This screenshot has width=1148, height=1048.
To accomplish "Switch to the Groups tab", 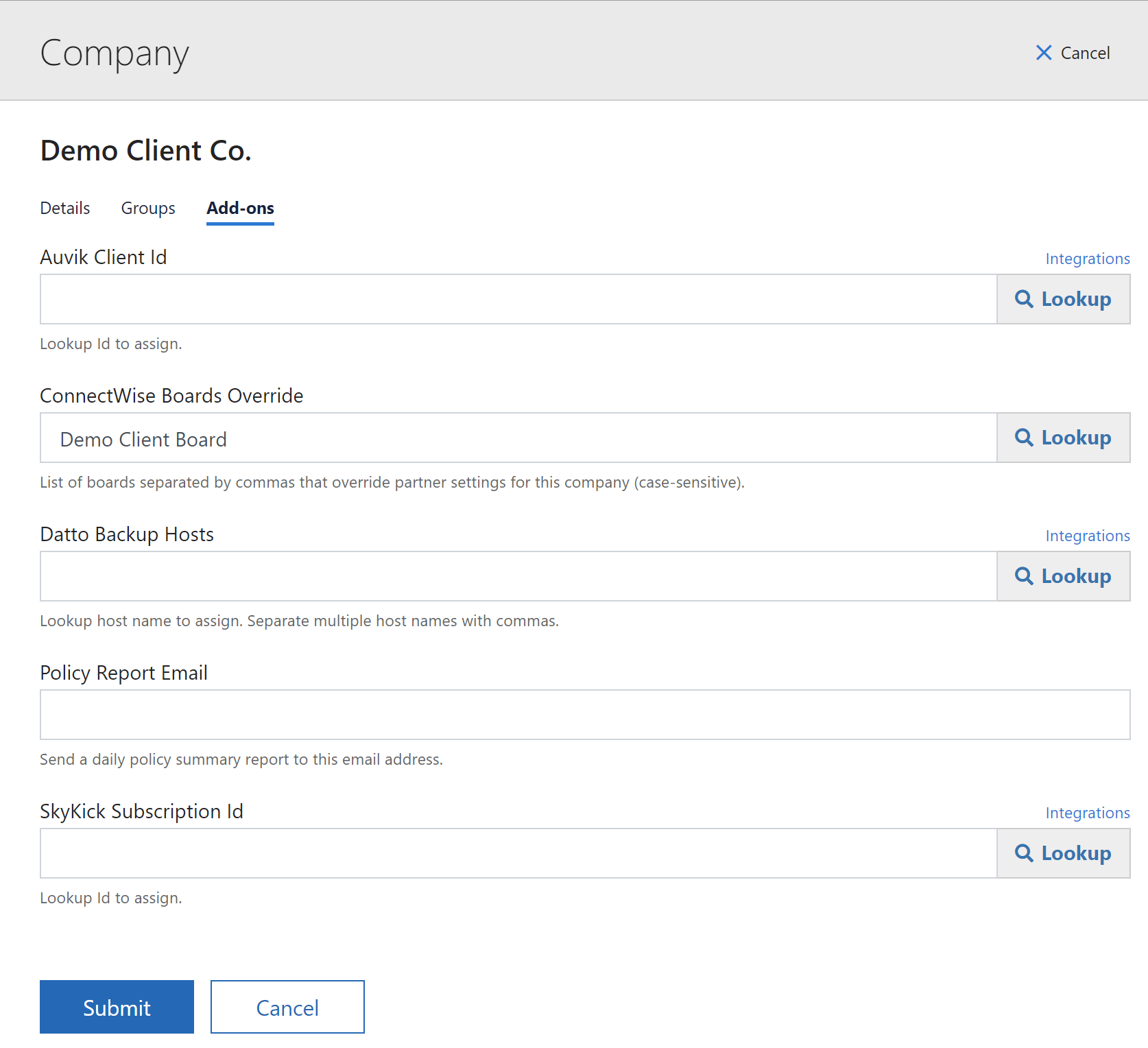I will click(148, 208).
